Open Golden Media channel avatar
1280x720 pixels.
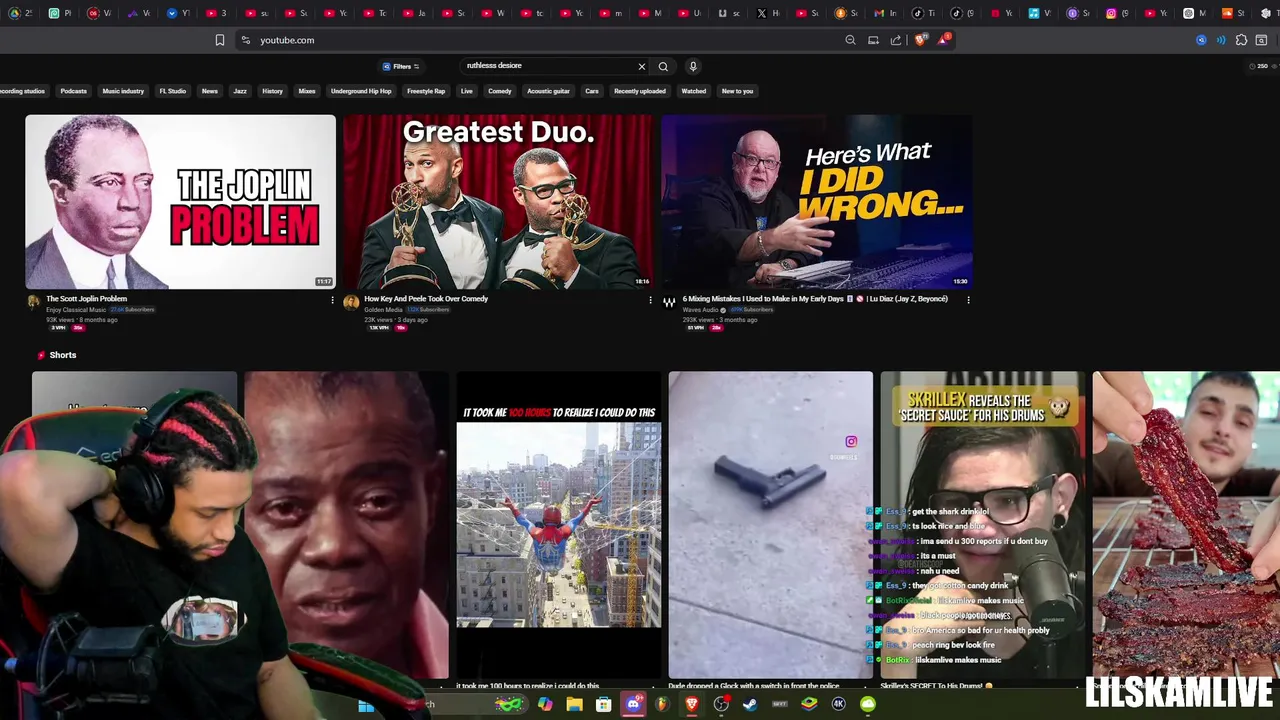(351, 302)
